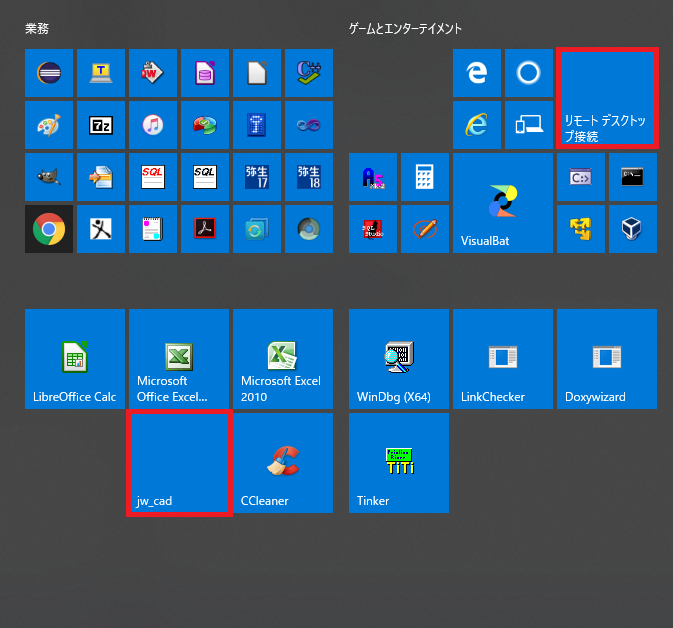This screenshot has width=673, height=628.
Task: Launch the pie chart with green check tile
Action: (205, 125)
